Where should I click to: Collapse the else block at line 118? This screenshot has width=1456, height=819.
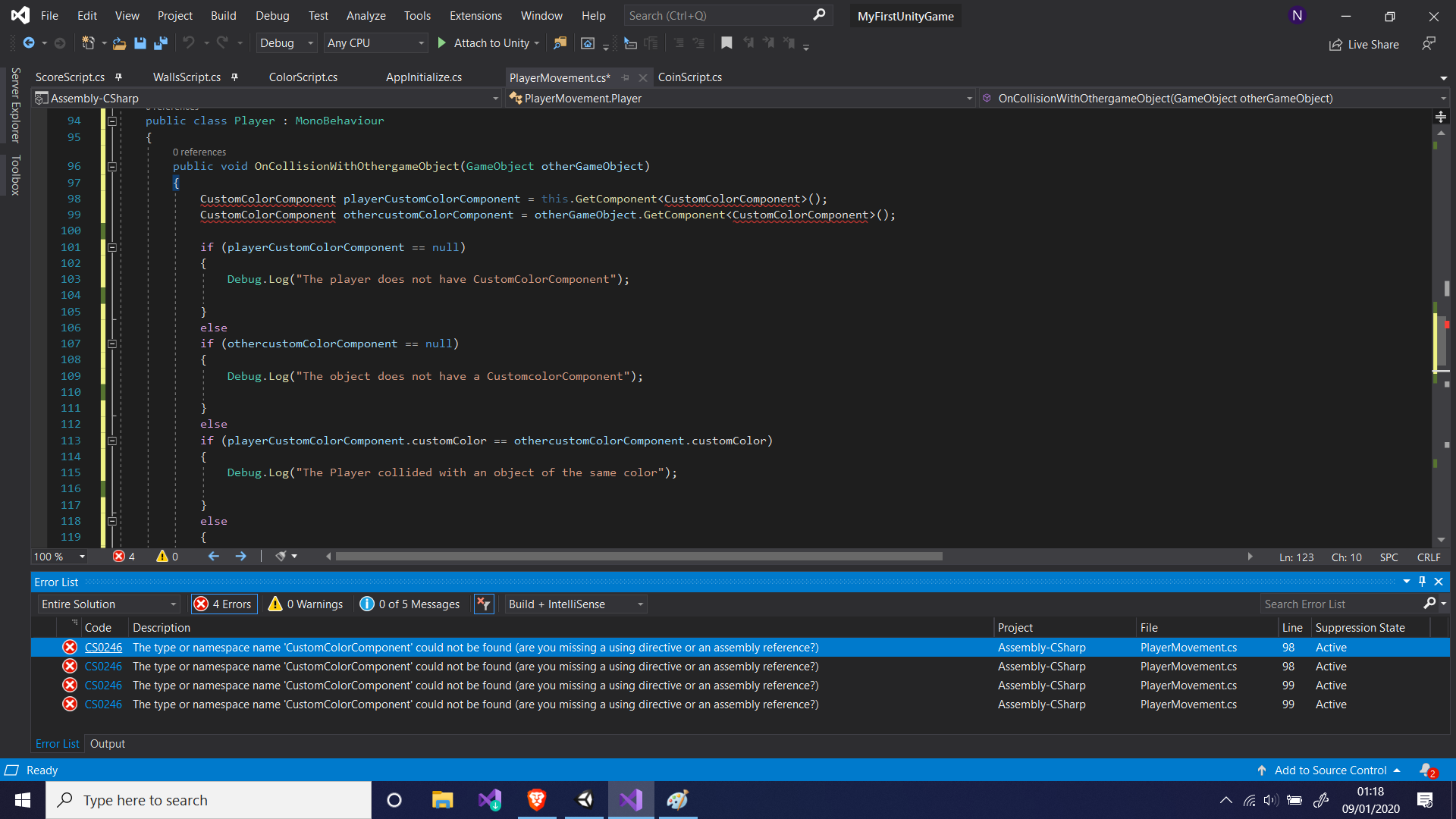coord(112,521)
